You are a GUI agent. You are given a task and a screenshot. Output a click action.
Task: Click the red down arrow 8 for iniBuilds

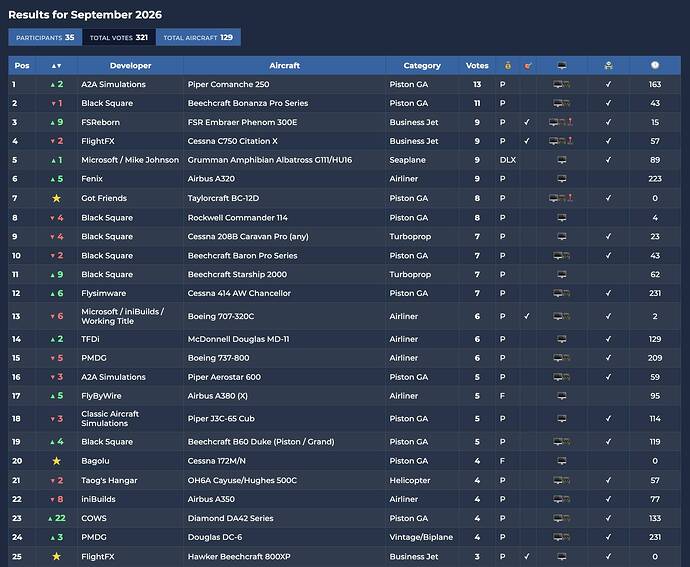pyautogui.click(x=57, y=499)
